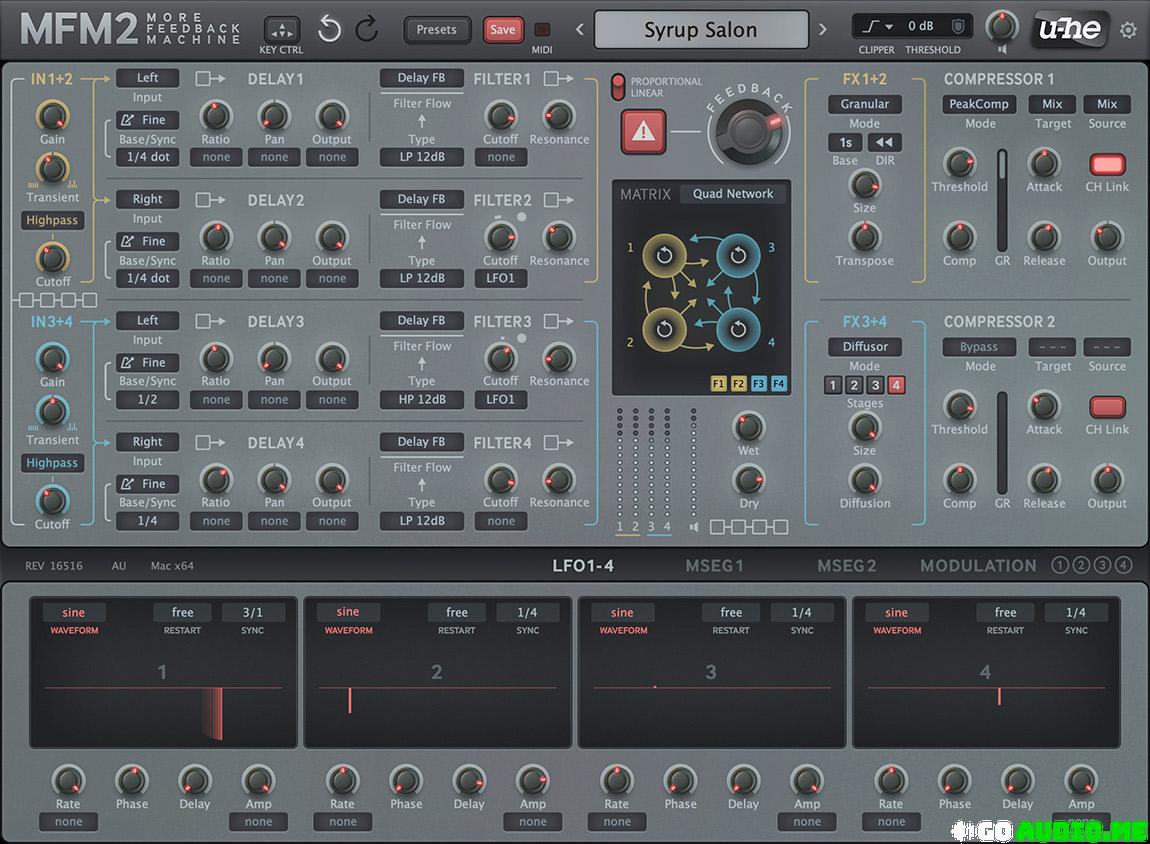
Task: Open FX1+2 Granular mode selector
Action: pos(865,104)
